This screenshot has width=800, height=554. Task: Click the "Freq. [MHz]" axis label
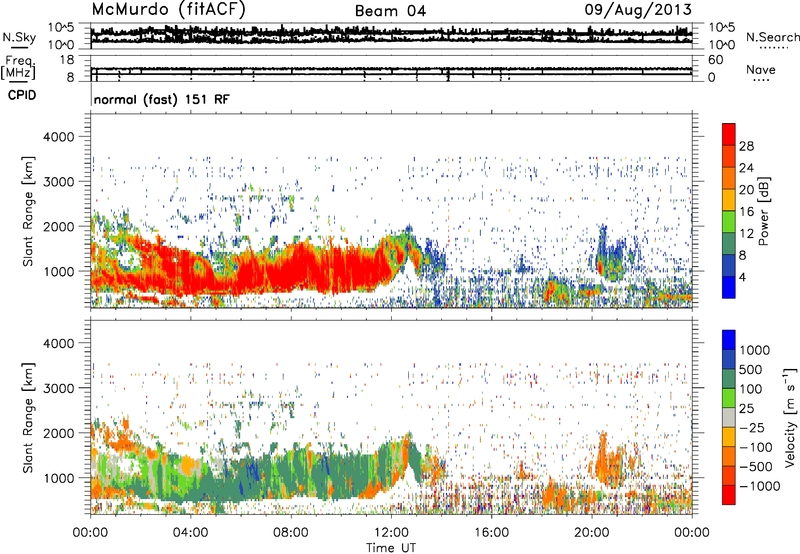(x=18, y=68)
